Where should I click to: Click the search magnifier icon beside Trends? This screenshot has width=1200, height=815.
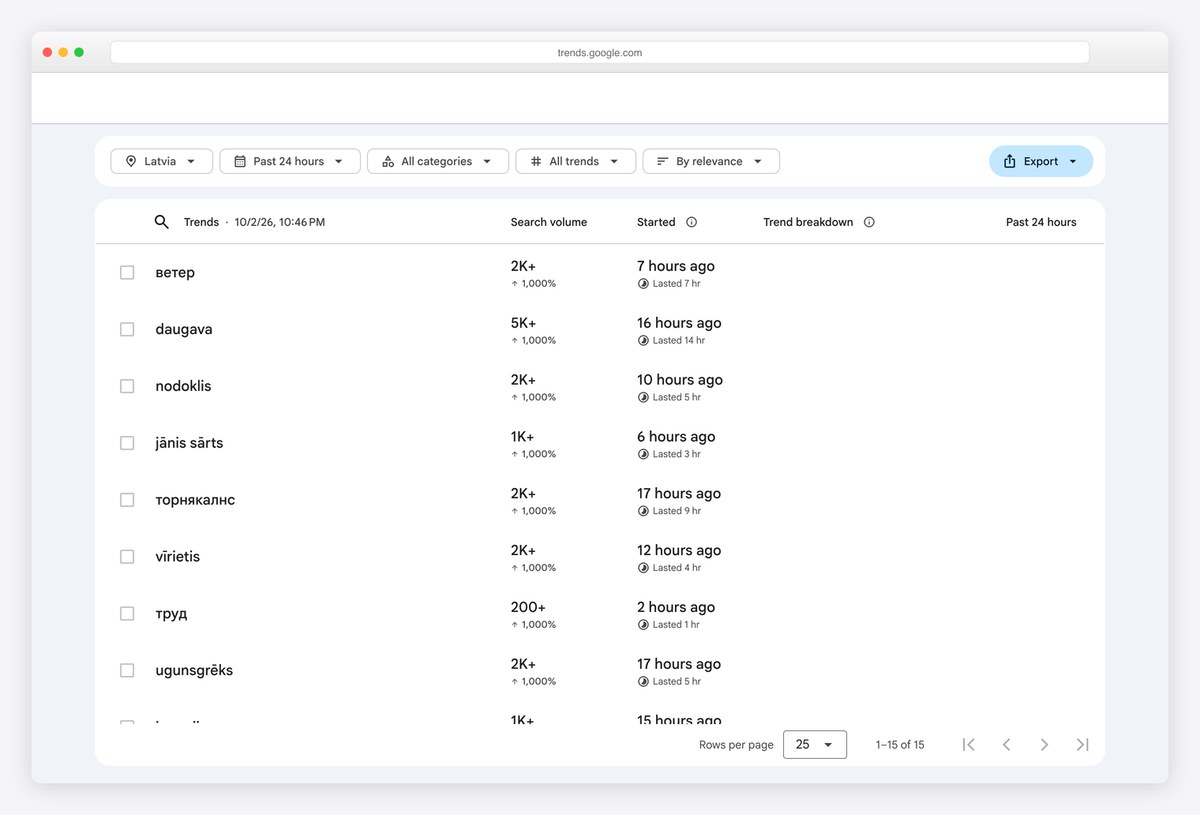click(161, 222)
